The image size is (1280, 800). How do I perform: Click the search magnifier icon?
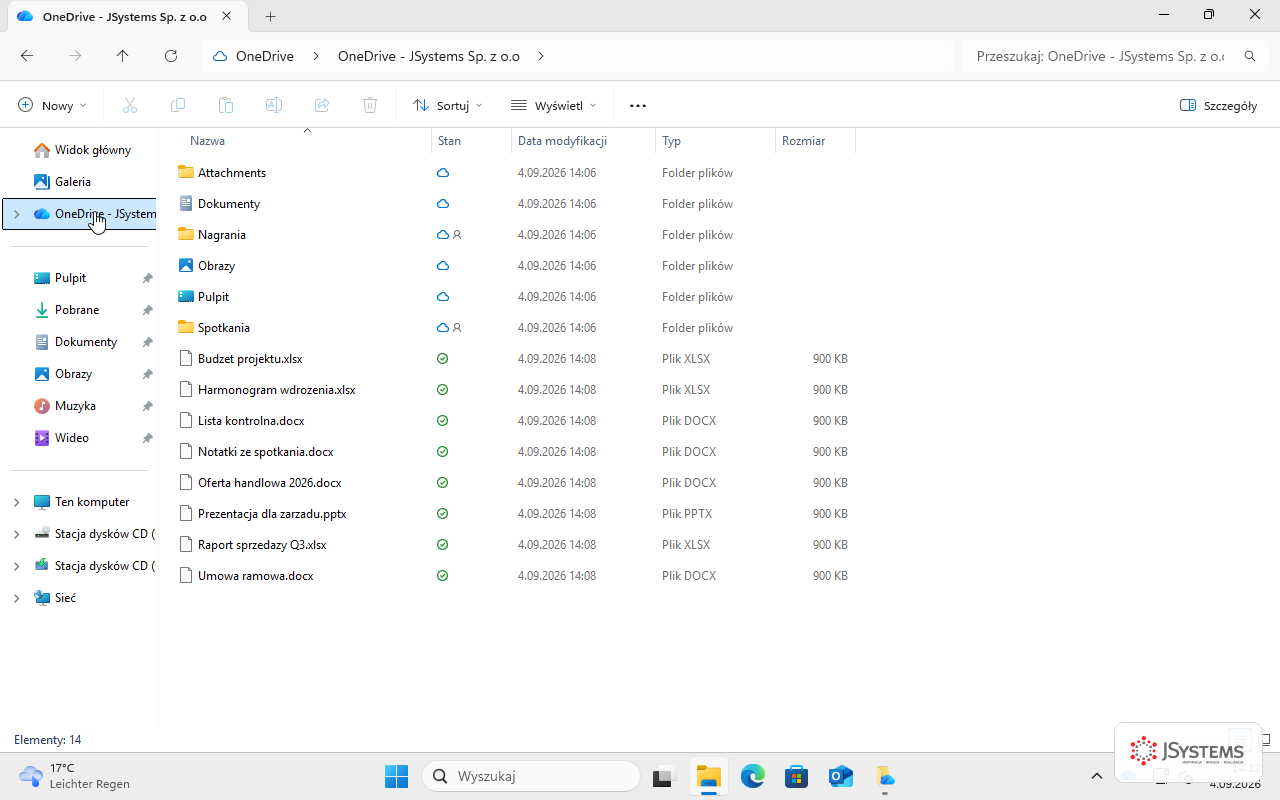1249,57
